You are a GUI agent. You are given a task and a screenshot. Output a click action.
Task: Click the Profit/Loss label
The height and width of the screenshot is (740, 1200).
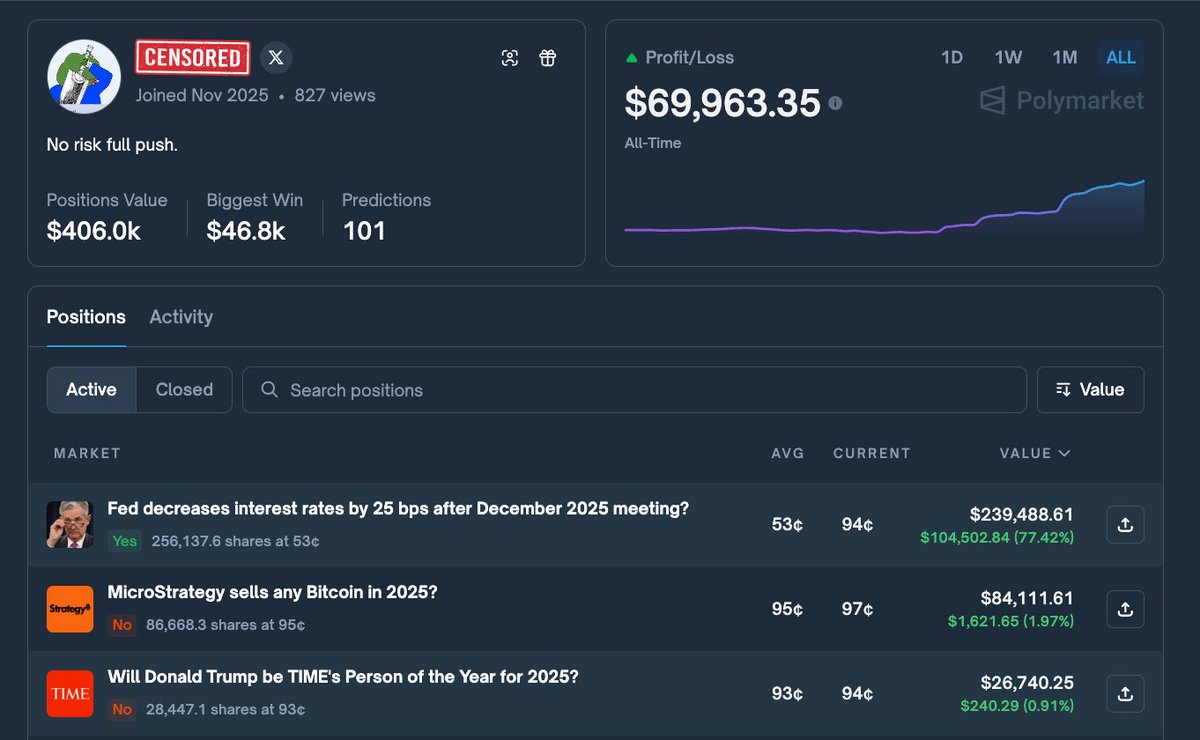tap(690, 57)
